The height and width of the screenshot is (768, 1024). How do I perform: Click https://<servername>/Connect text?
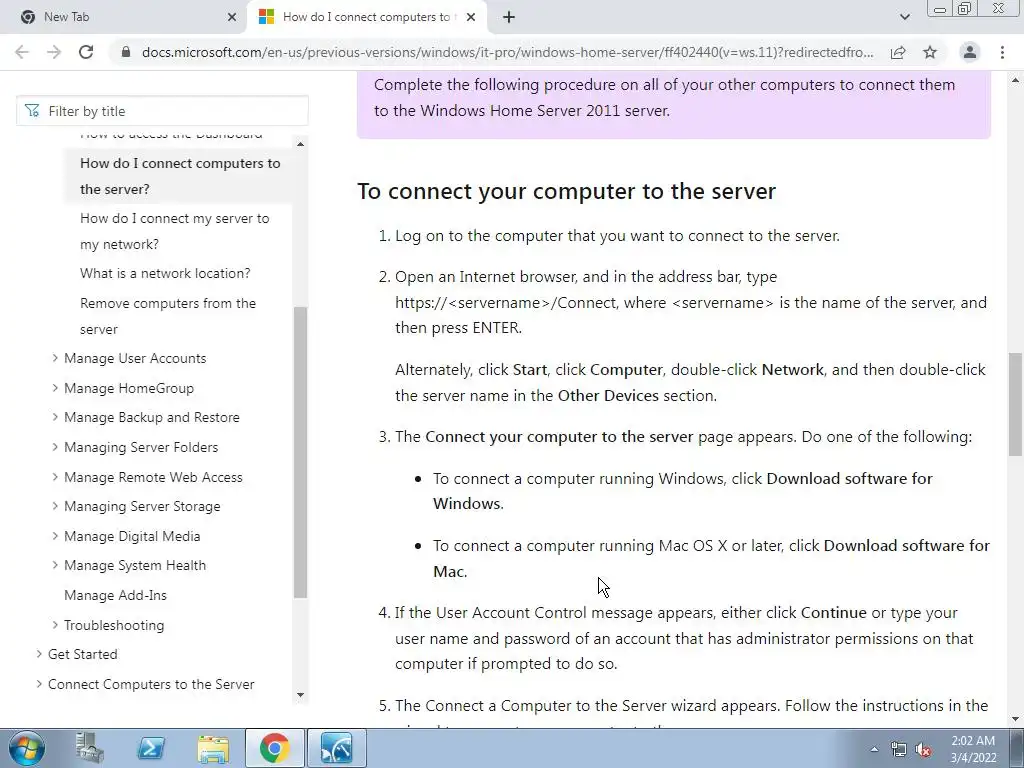point(505,302)
